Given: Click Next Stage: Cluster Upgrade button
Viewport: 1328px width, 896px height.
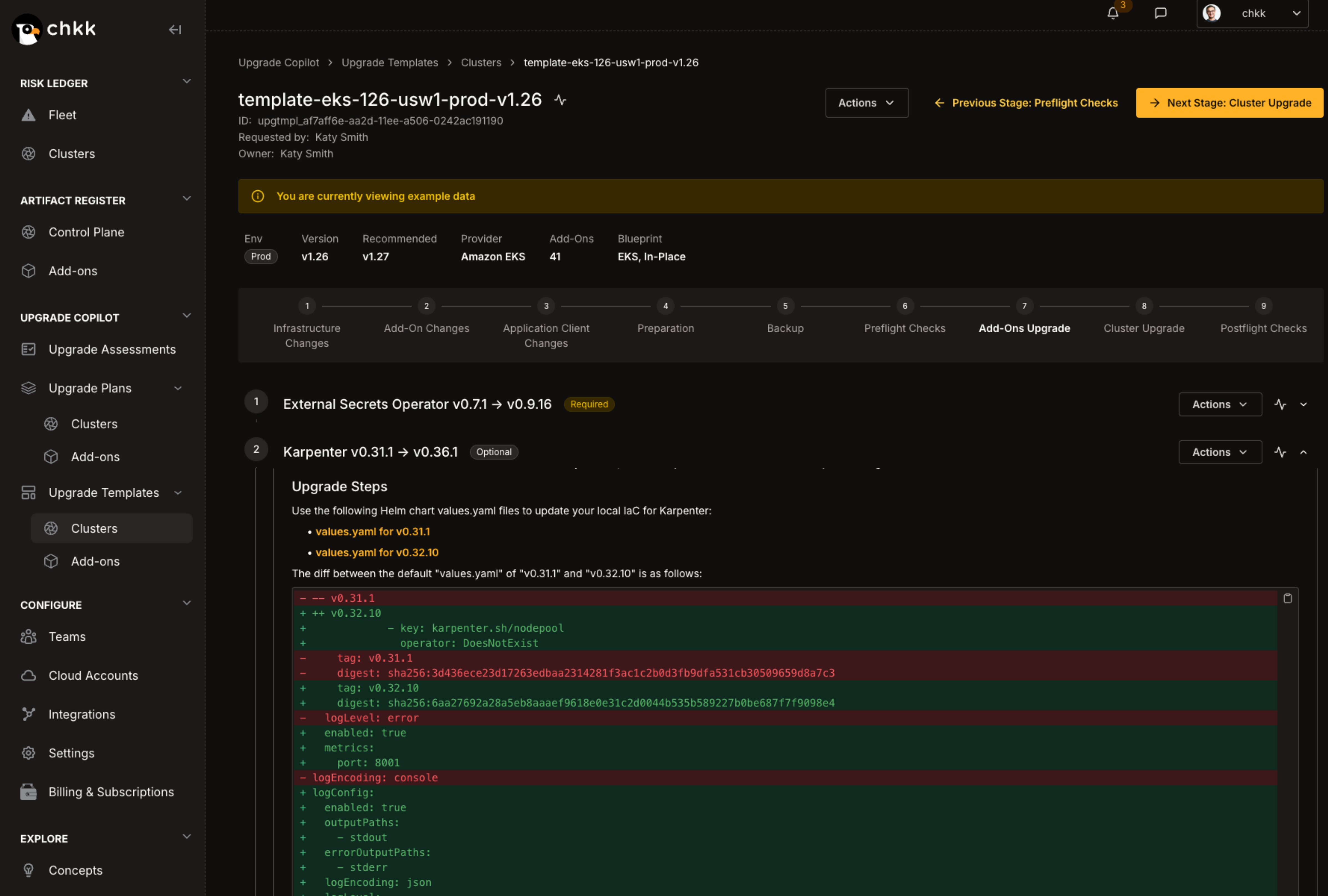Looking at the screenshot, I should point(1229,103).
